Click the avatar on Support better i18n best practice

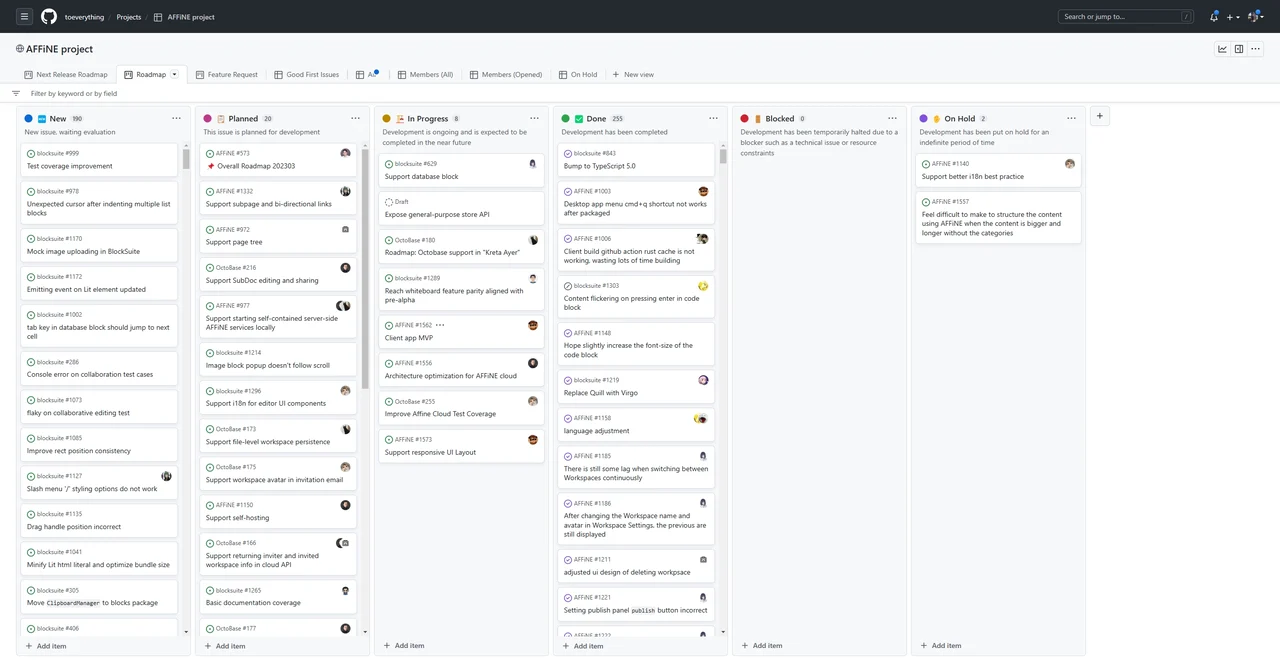[x=1070, y=164]
